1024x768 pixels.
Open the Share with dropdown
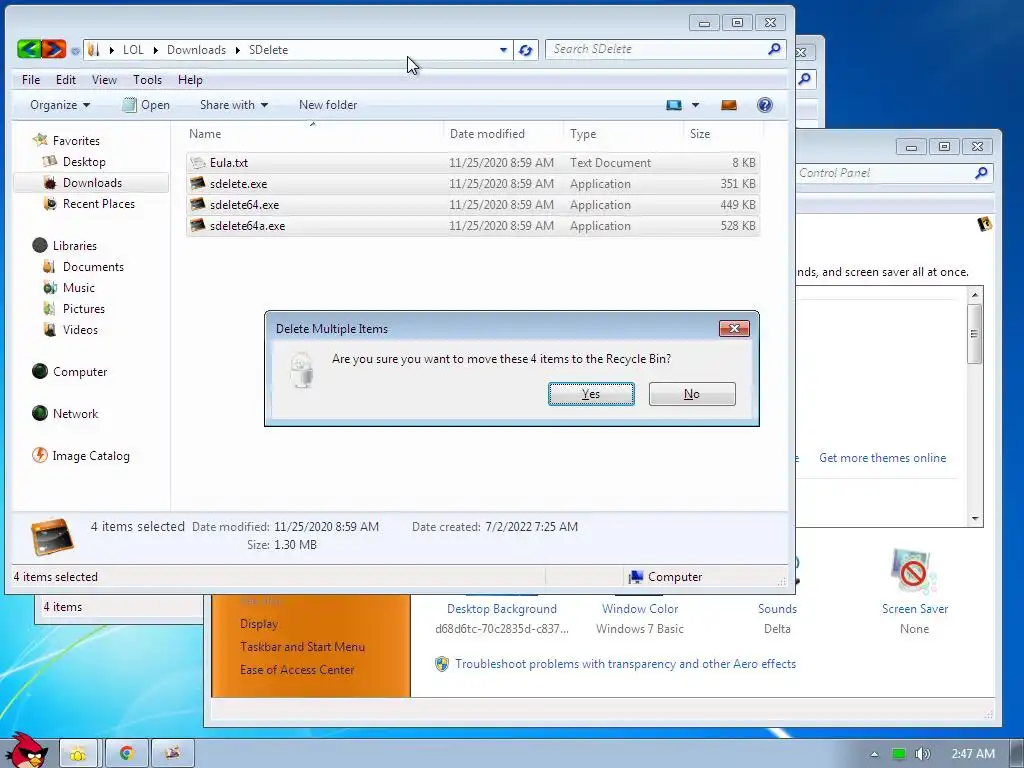coord(234,105)
